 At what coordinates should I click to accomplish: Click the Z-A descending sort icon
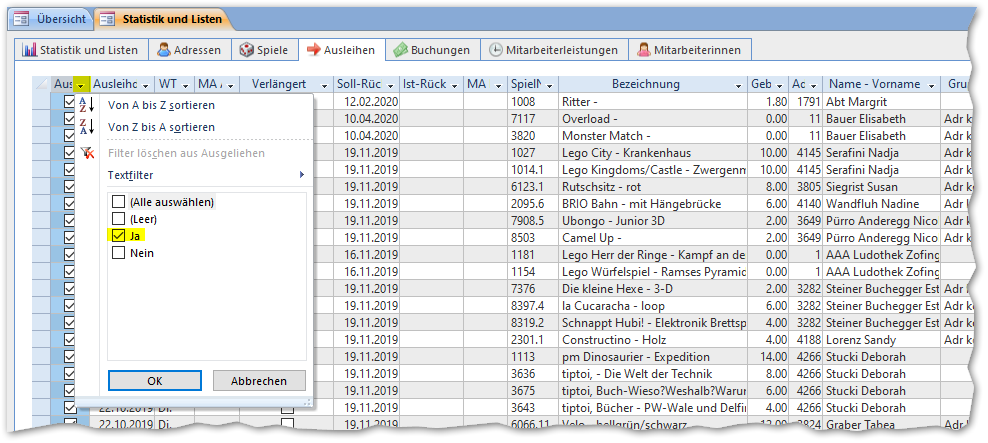tap(86, 127)
